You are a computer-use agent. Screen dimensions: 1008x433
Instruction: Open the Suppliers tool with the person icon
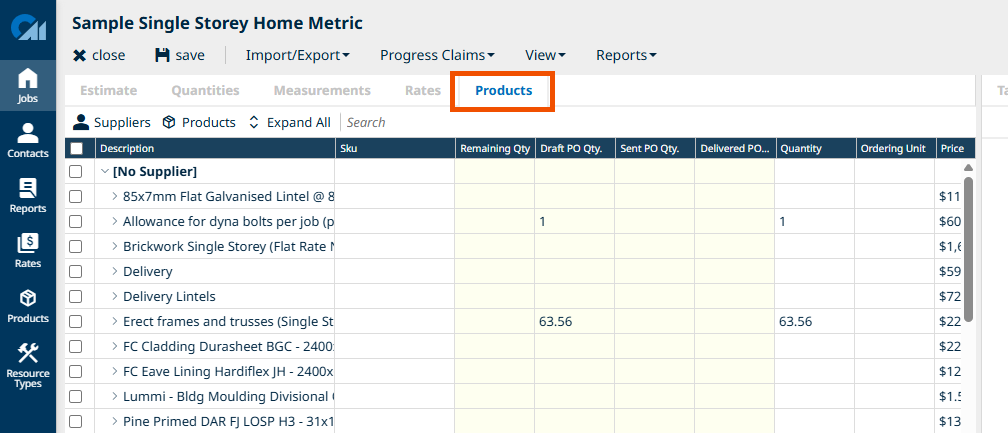[x=112, y=122]
